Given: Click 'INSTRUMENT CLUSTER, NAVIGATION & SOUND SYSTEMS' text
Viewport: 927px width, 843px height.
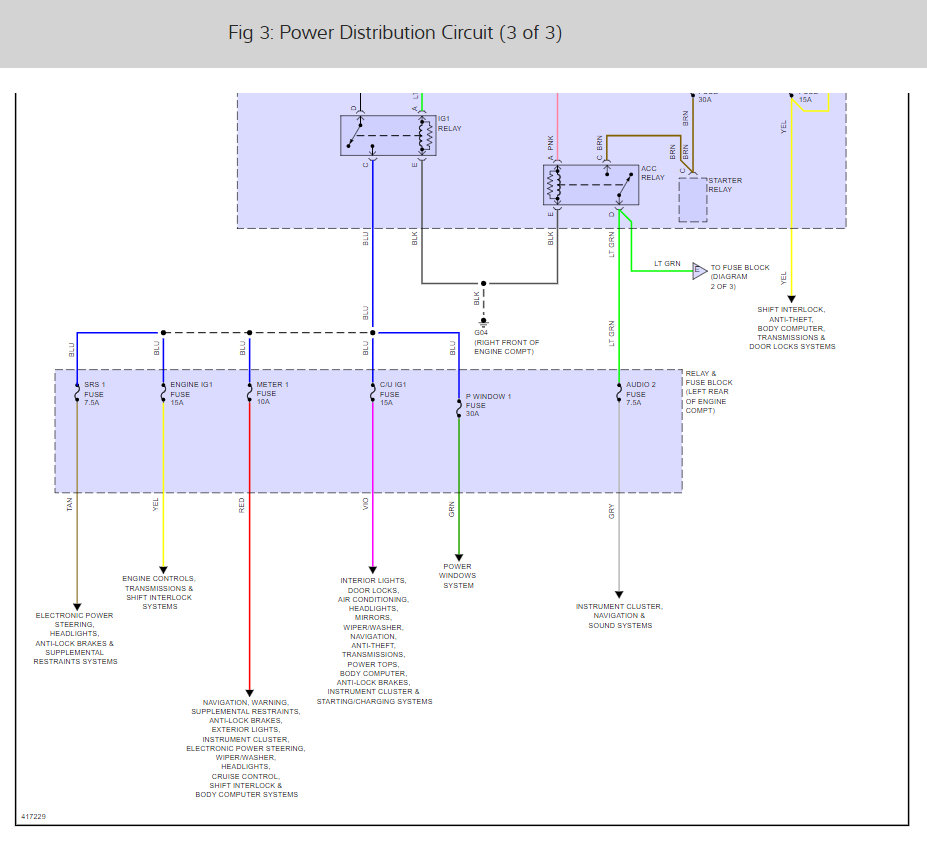Looking at the screenshot, I should click(620, 616).
